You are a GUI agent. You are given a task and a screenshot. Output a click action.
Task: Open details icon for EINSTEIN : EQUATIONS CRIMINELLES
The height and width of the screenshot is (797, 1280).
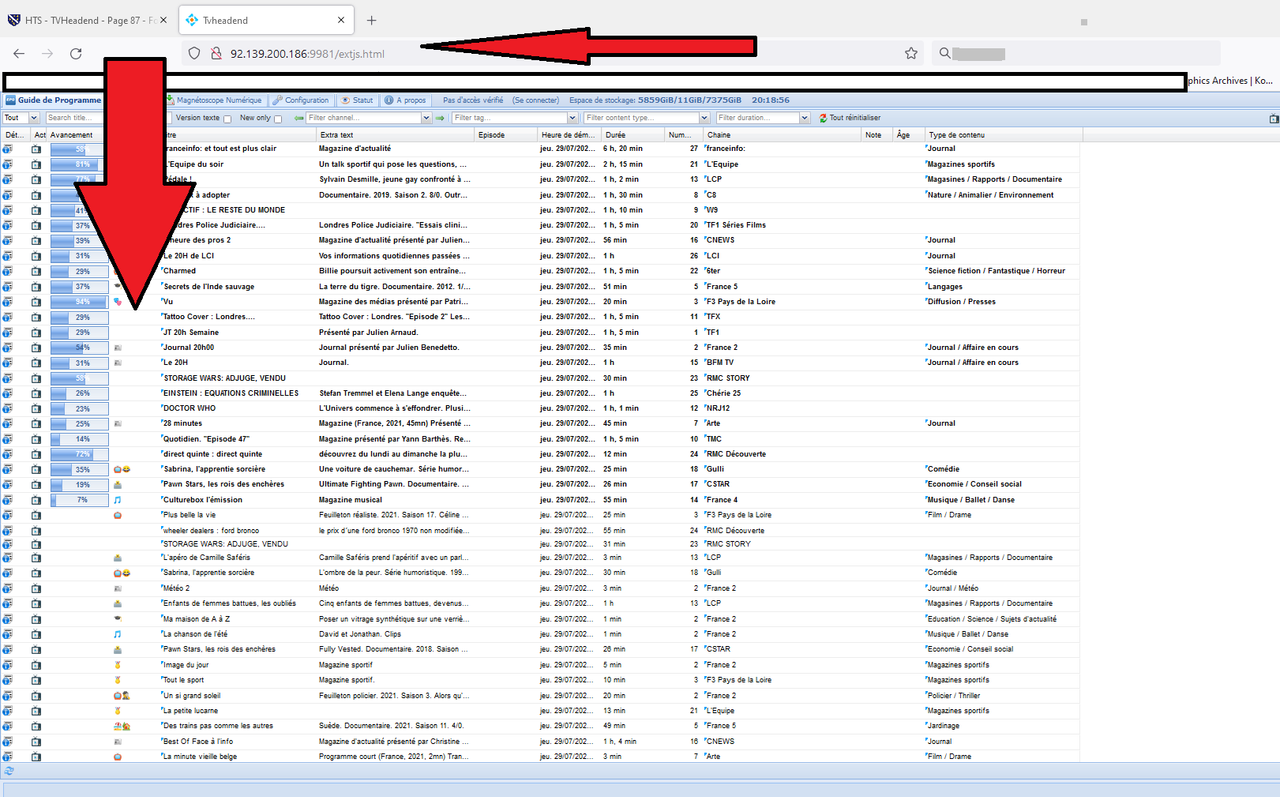coord(7,393)
